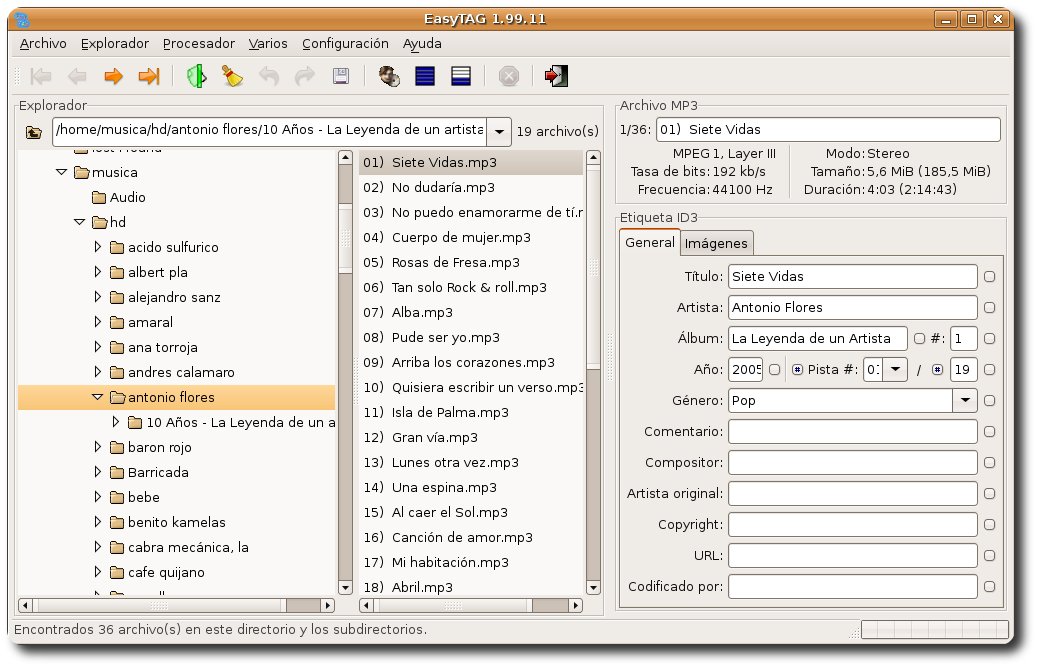The height and width of the screenshot is (668, 1038).
Task: Click the red door quit icon
Action: [556, 76]
